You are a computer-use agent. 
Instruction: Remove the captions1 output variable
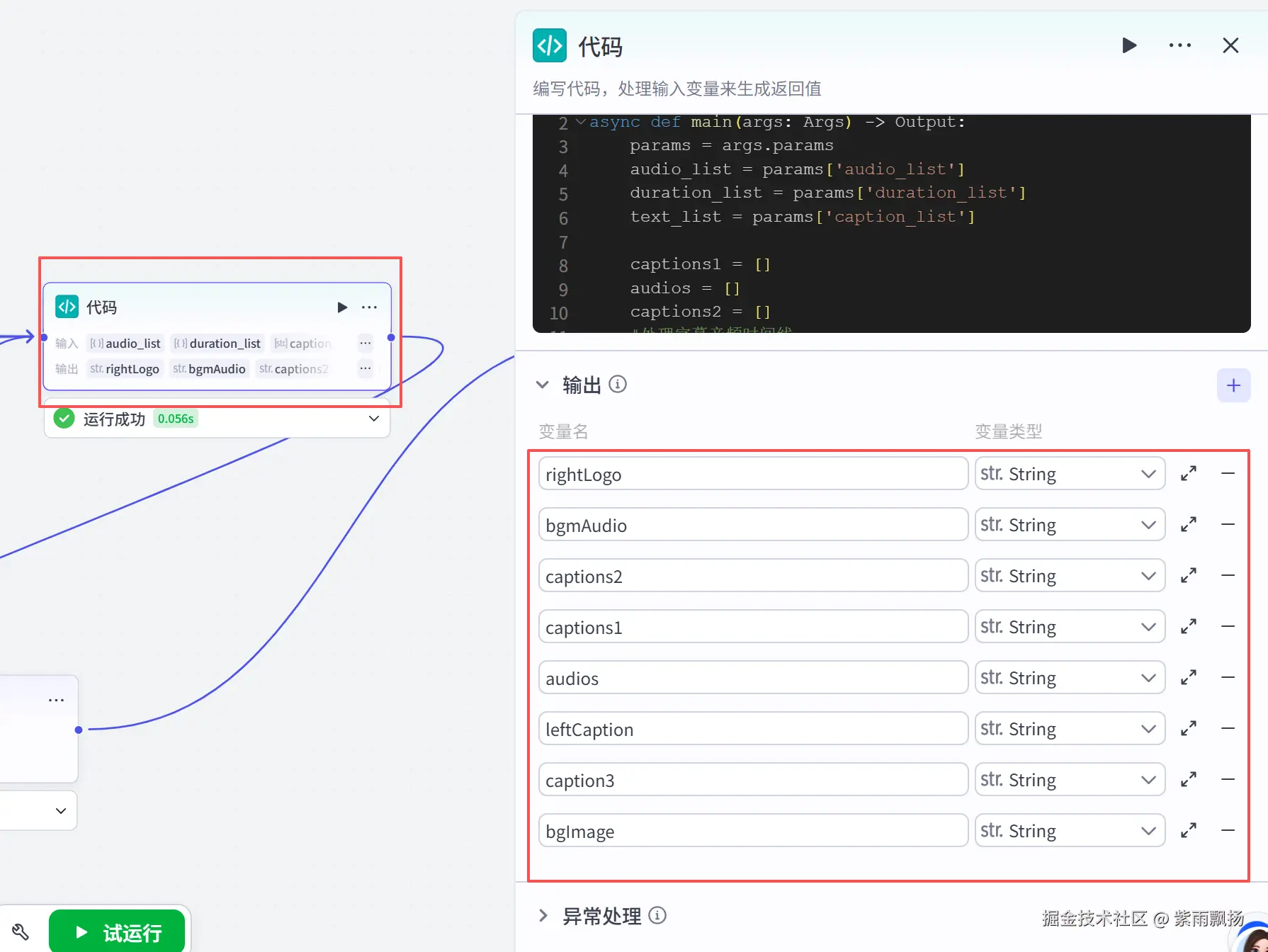[1228, 626]
